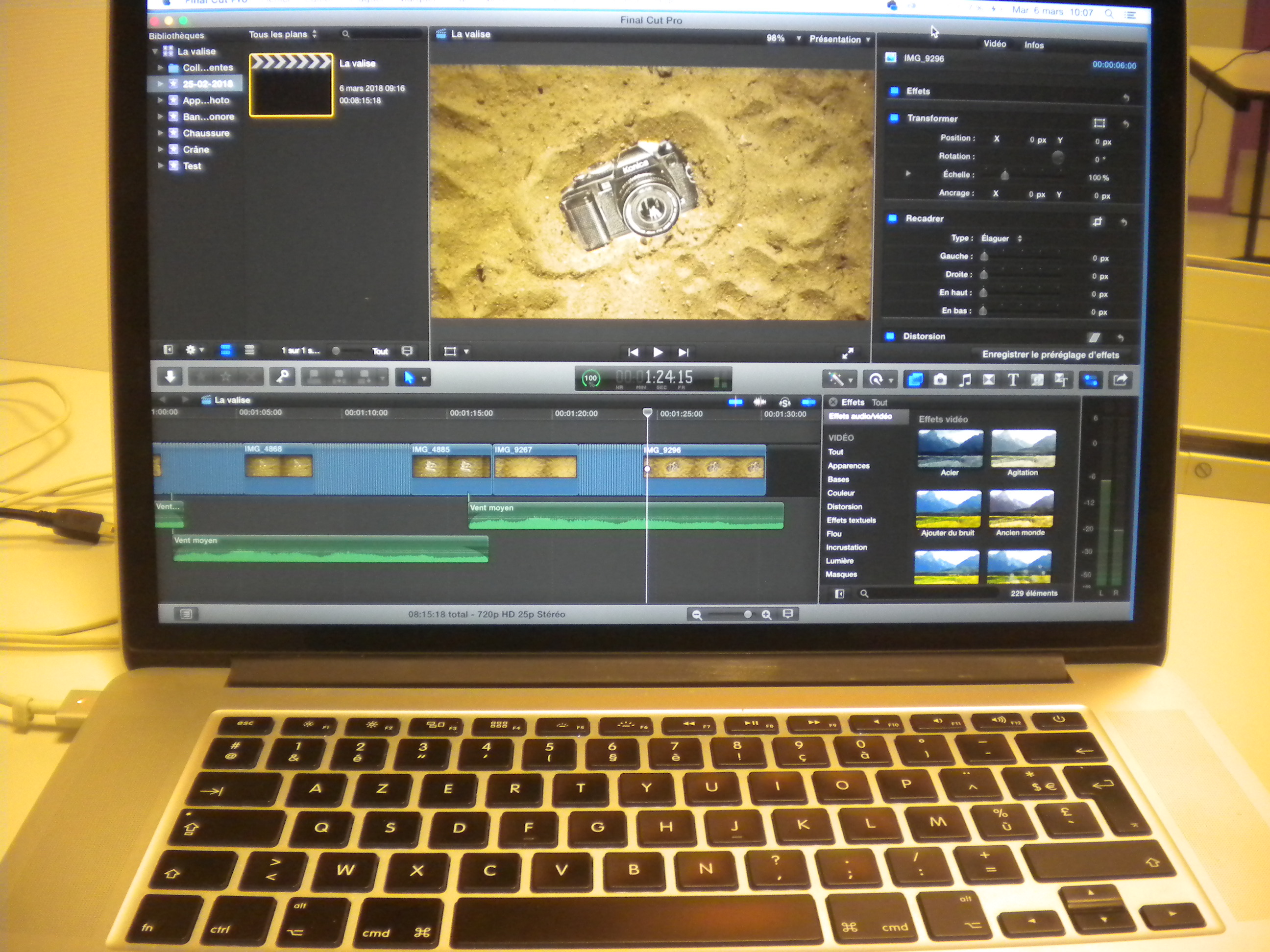Select the Lumière effects category
This screenshot has width=1270, height=952.
839,560
